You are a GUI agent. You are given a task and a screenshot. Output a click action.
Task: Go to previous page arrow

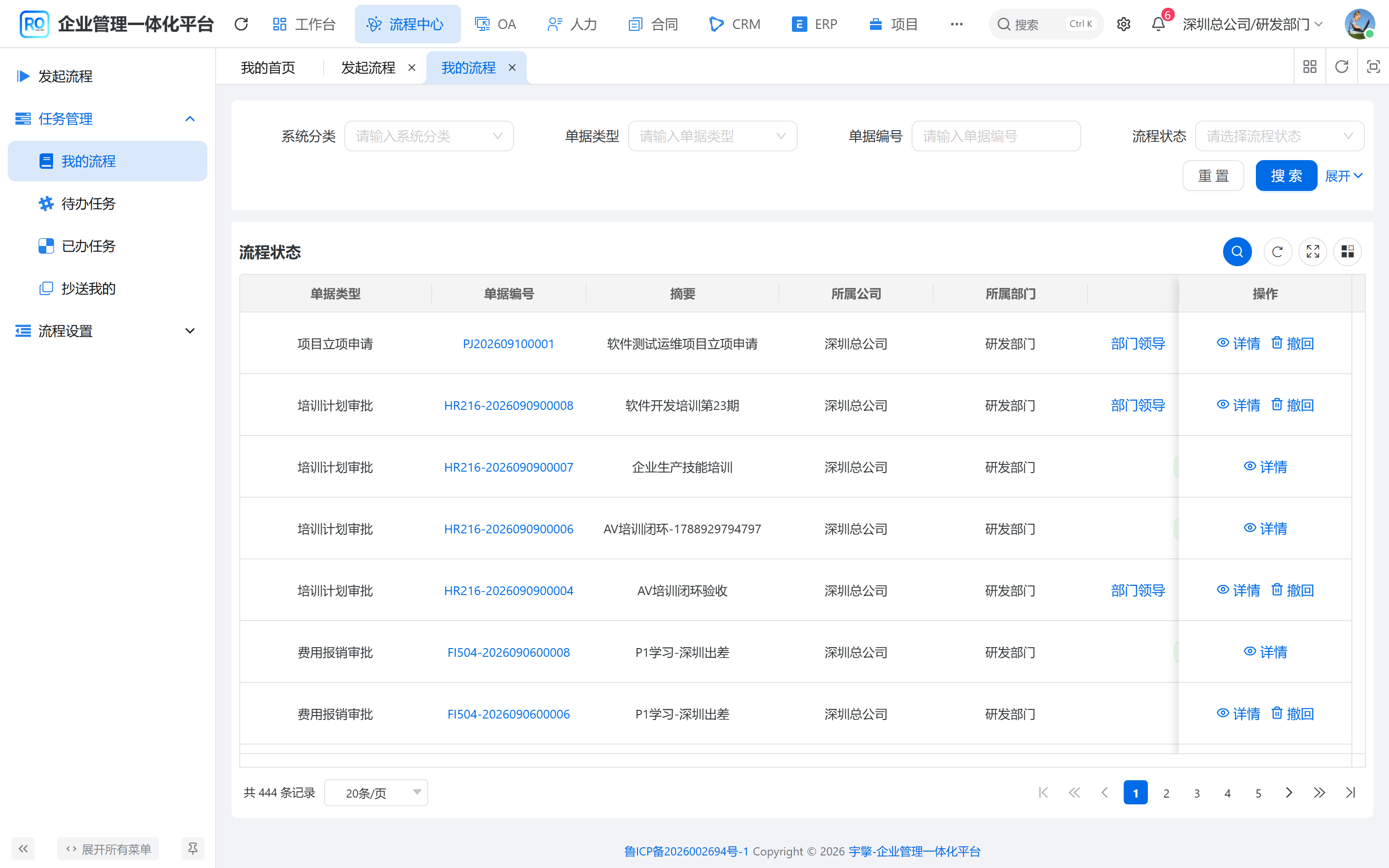pyautogui.click(x=1105, y=793)
